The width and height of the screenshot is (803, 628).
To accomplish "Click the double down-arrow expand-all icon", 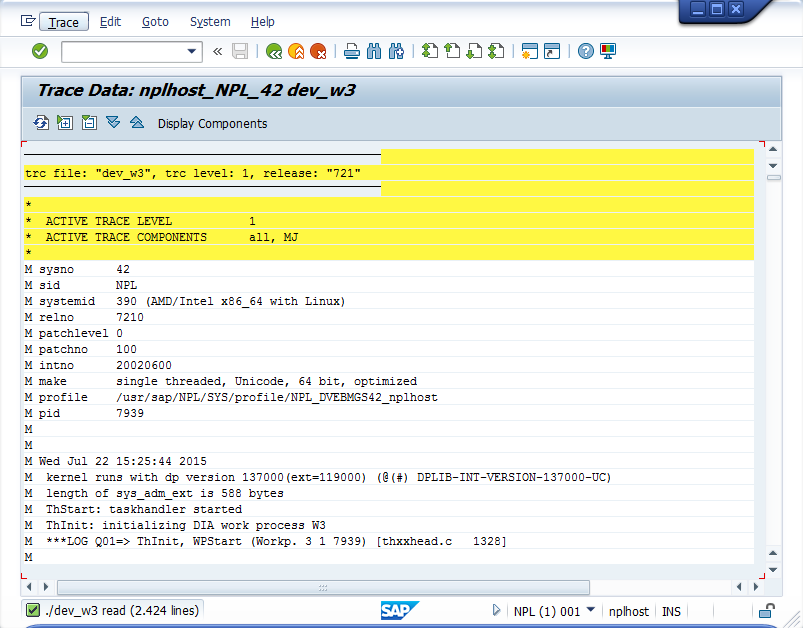I will click(x=113, y=123).
